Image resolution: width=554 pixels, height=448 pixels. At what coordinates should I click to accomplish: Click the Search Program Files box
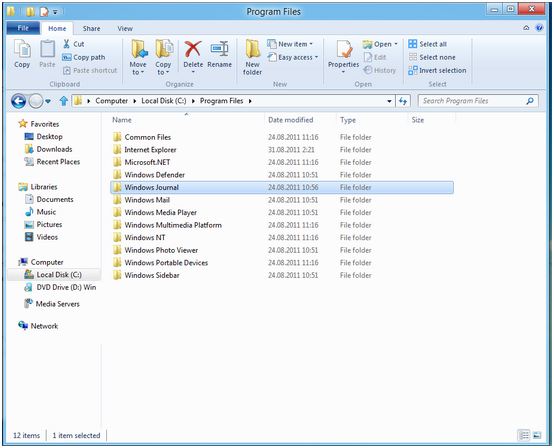(478, 101)
